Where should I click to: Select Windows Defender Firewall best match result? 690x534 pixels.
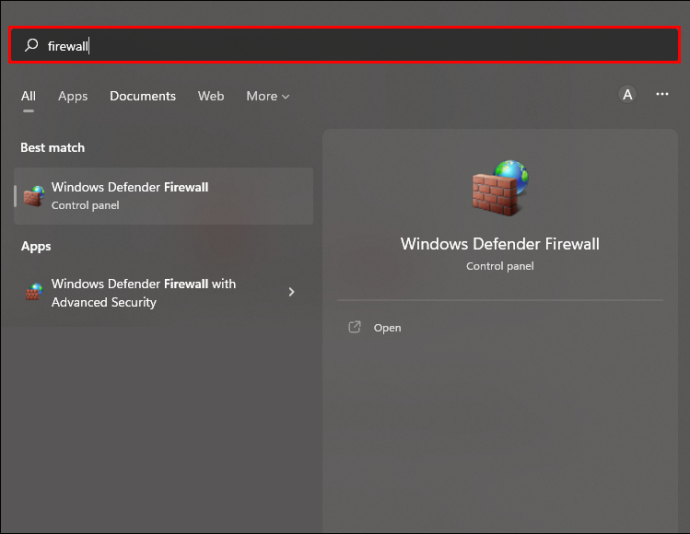[x=164, y=196]
